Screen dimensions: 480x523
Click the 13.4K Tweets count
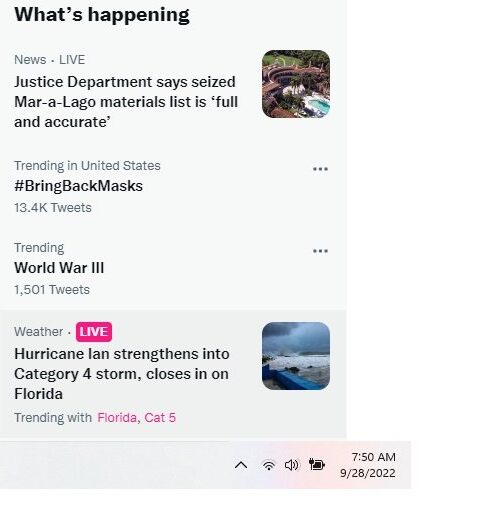pos(53,208)
